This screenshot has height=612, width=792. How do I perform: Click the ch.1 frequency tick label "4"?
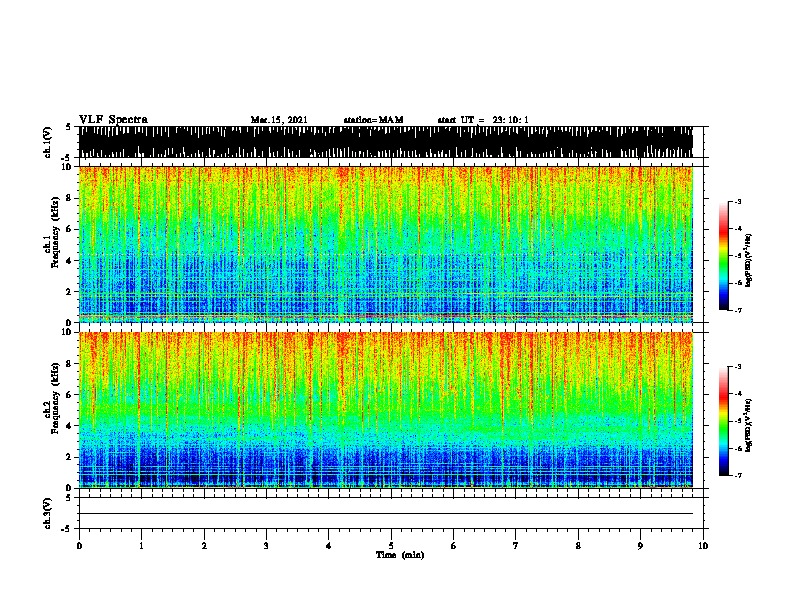70,261
